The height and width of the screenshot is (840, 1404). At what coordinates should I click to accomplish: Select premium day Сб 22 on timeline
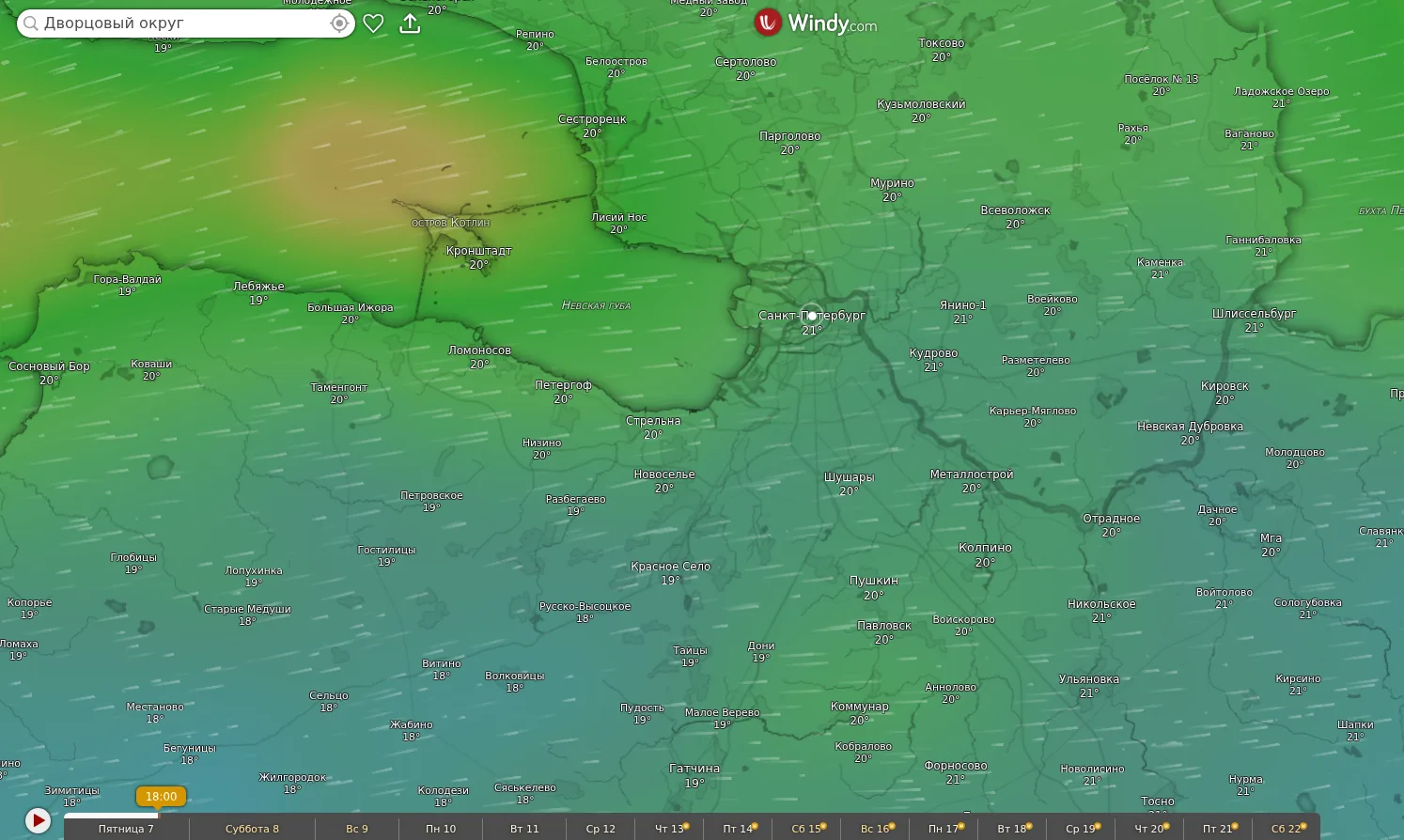tap(1287, 829)
